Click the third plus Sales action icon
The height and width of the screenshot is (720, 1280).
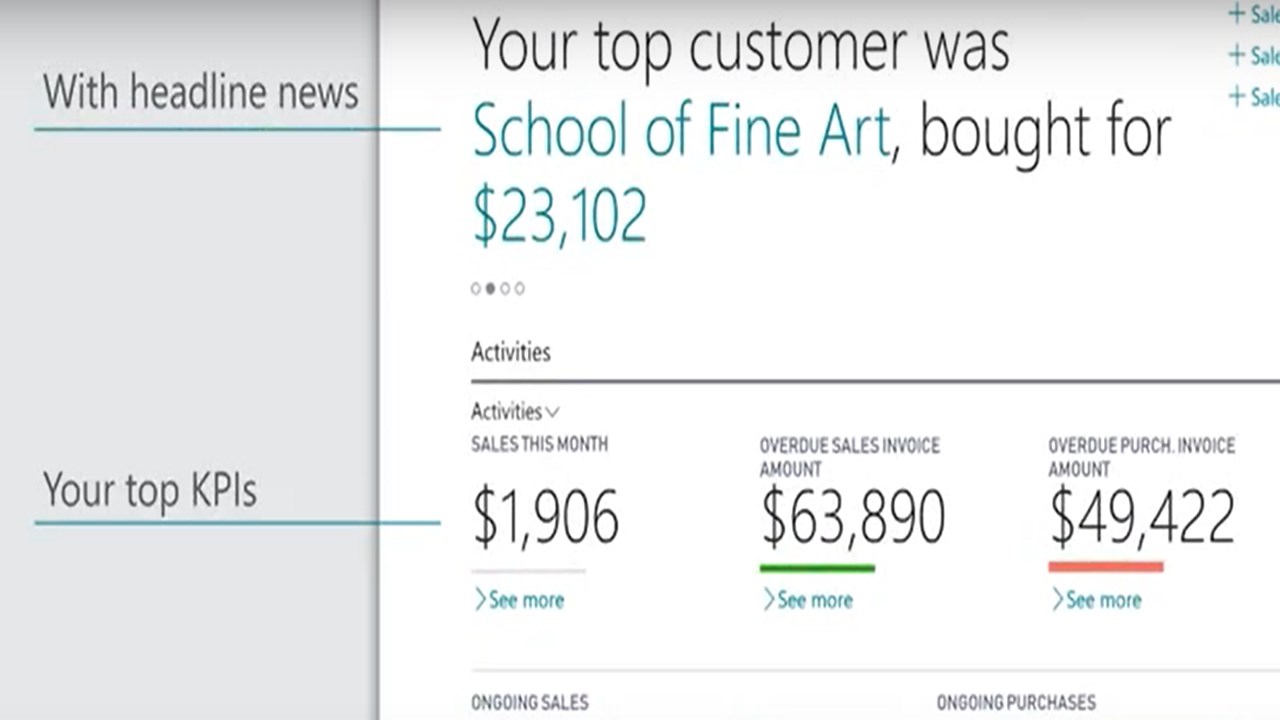[1237, 96]
